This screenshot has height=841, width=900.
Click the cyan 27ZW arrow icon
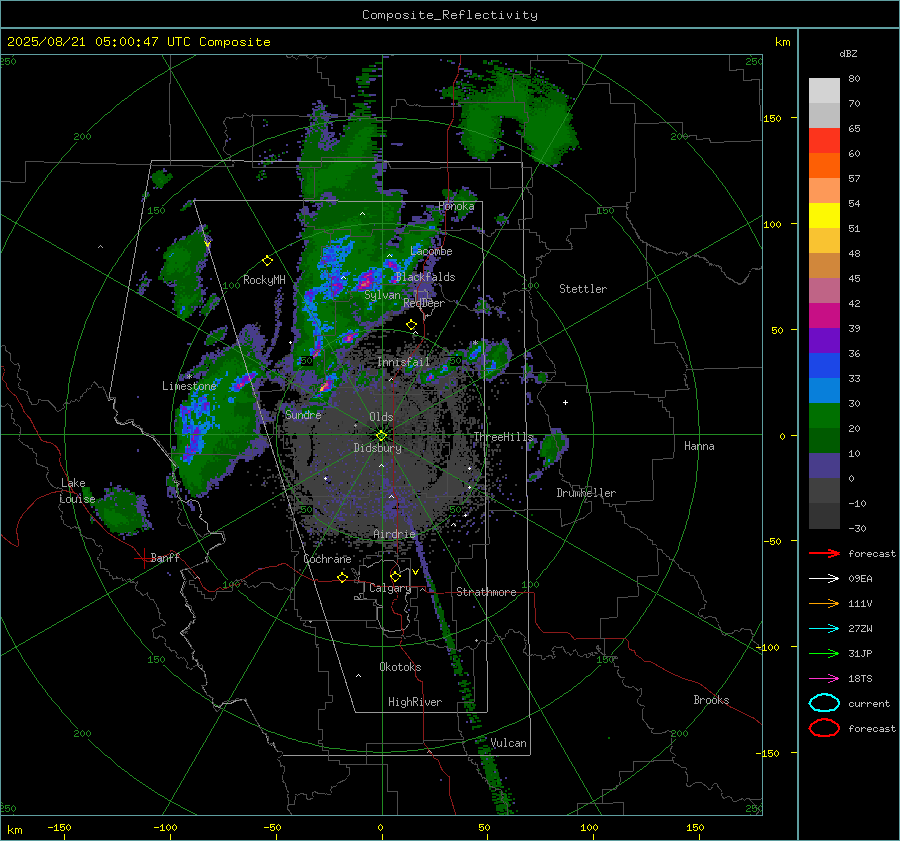(824, 629)
